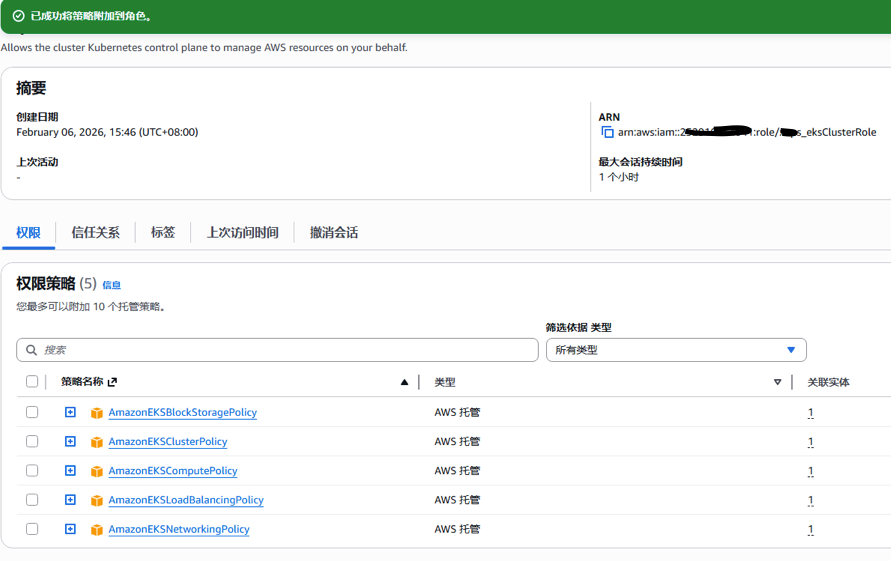Click the external link icon next to 策略名称
The height and width of the screenshot is (561, 894).
point(112,382)
